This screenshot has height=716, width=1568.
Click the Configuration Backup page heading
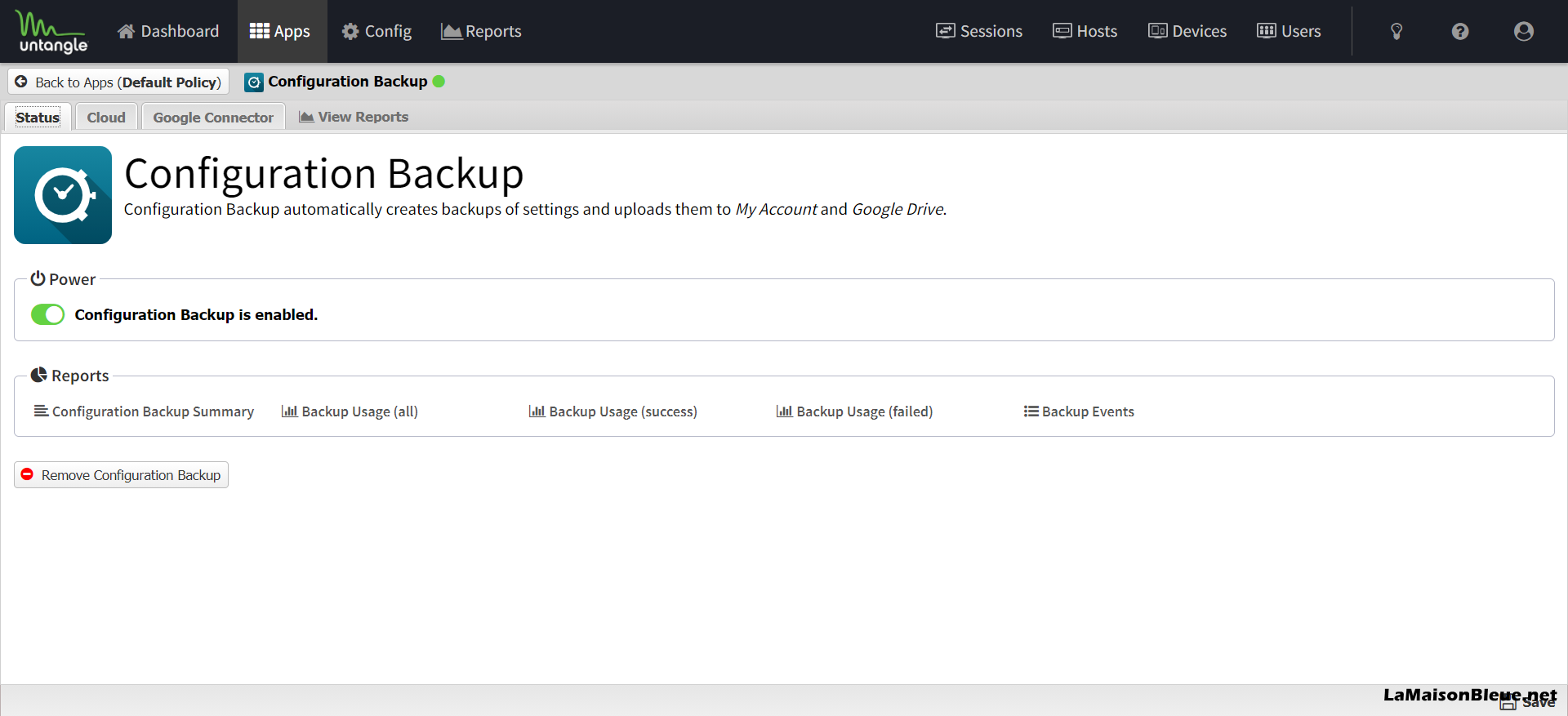[x=324, y=174]
